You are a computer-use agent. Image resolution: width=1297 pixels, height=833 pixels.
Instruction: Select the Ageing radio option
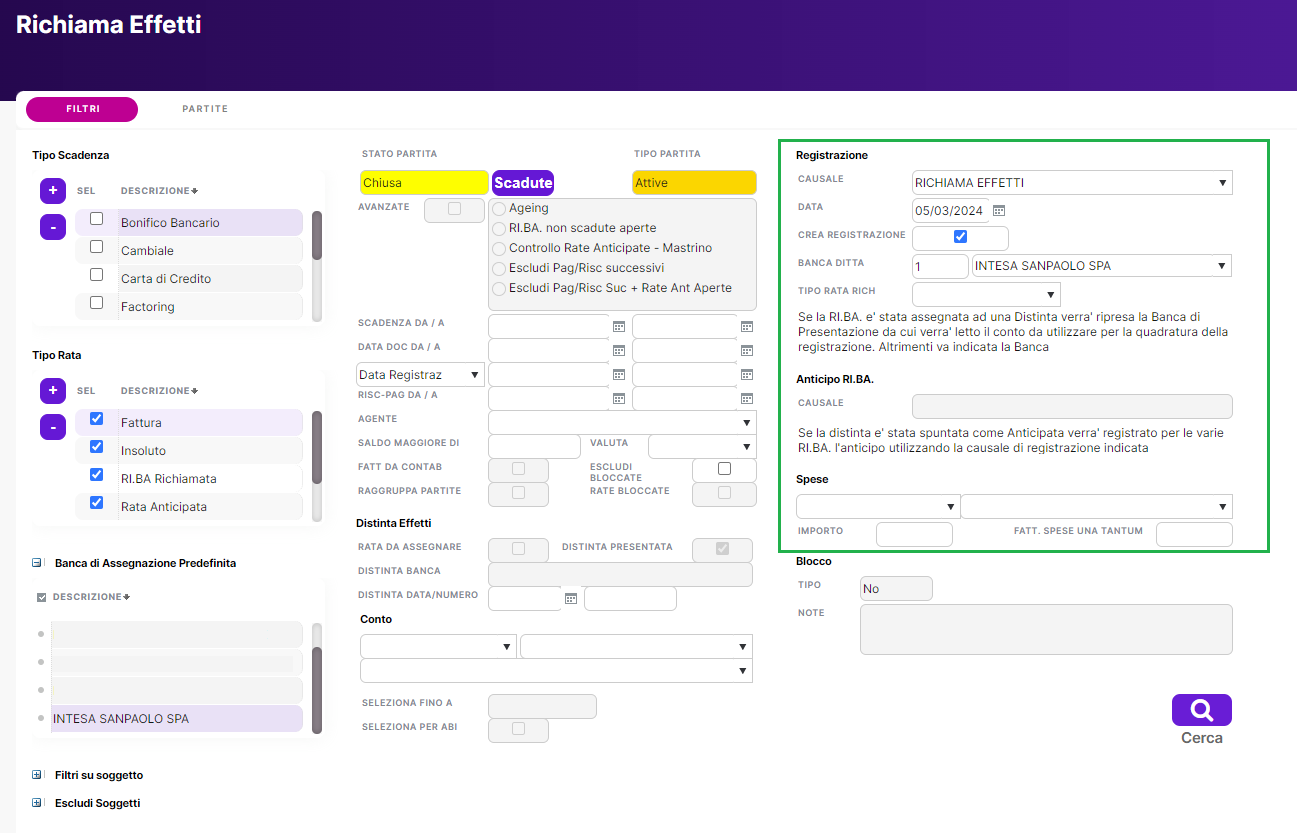(499, 208)
